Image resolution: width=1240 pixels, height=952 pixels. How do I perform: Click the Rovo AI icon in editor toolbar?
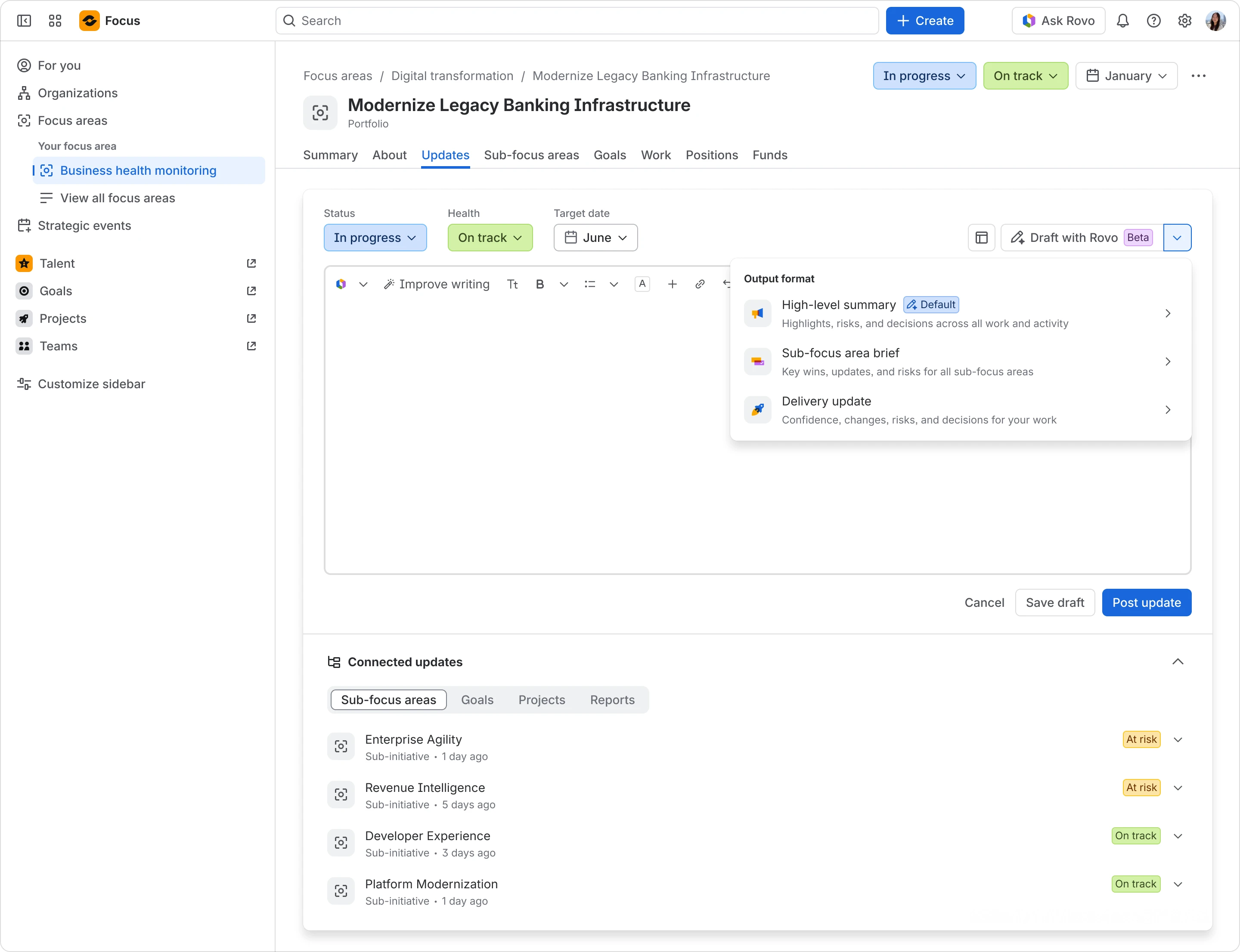click(x=341, y=284)
